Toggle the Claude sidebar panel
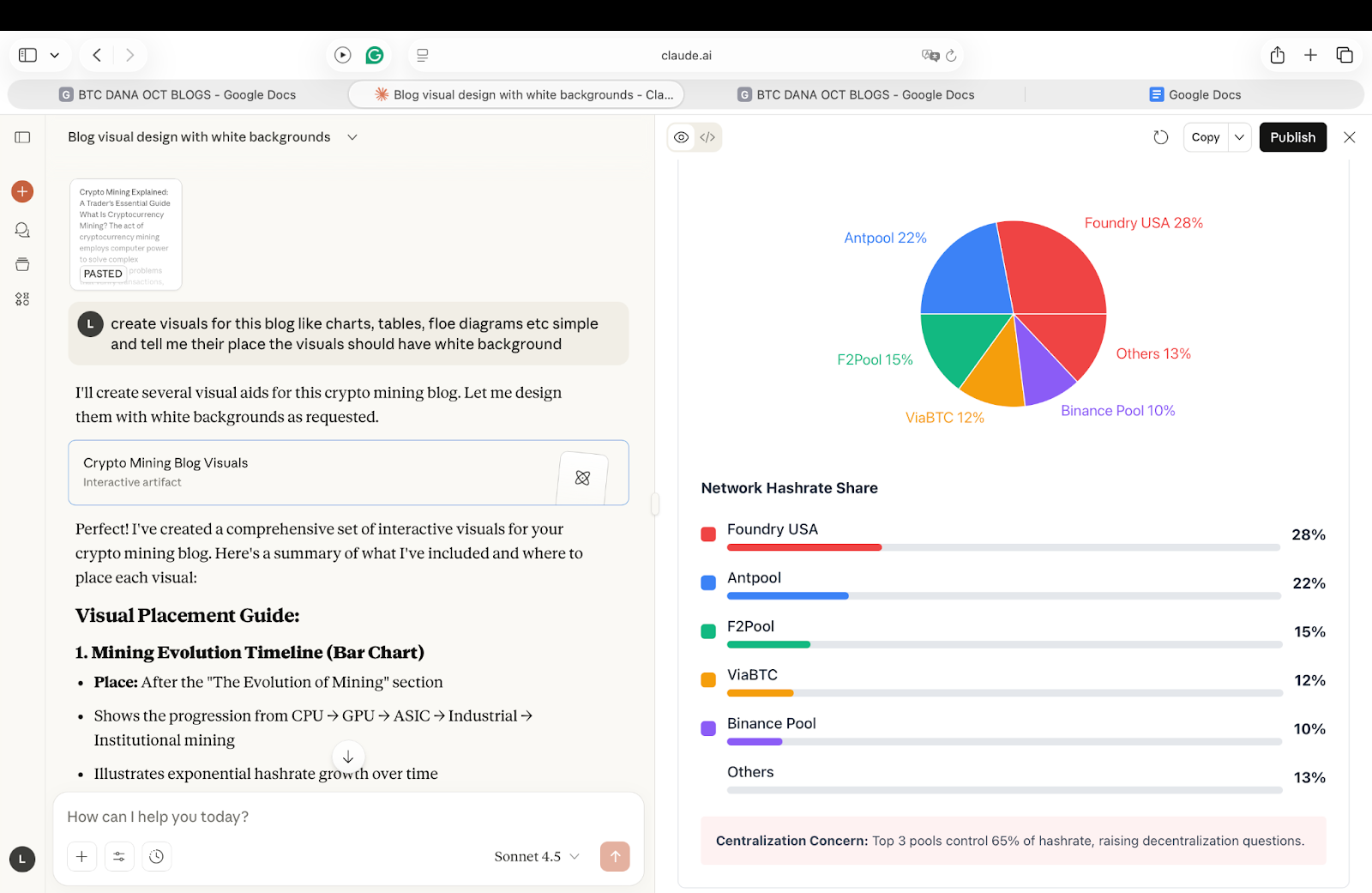Viewport: 1372px width, 893px height. pos(22,137)
